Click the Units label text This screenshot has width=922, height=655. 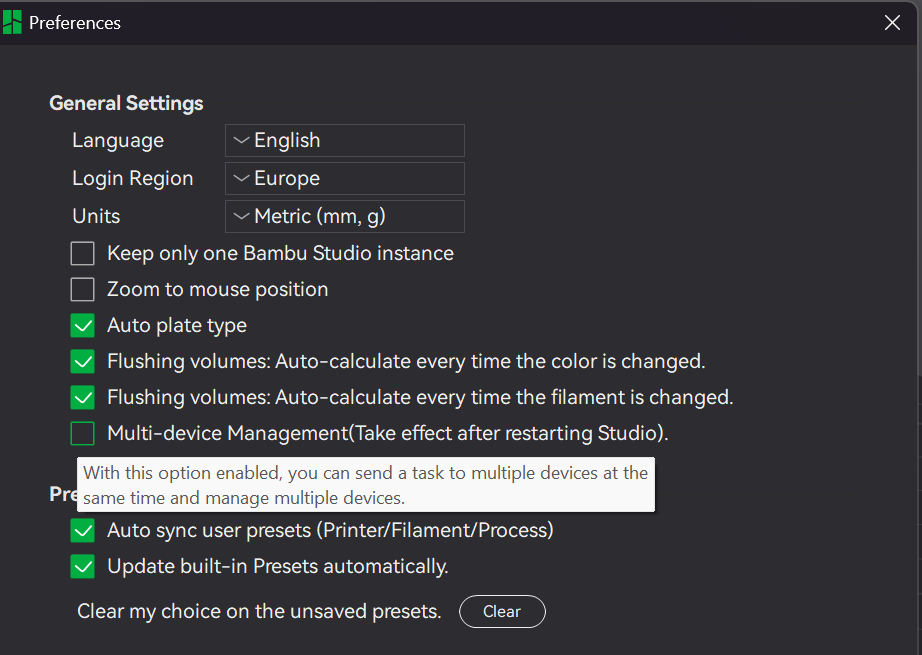click(x=96, y=216)
